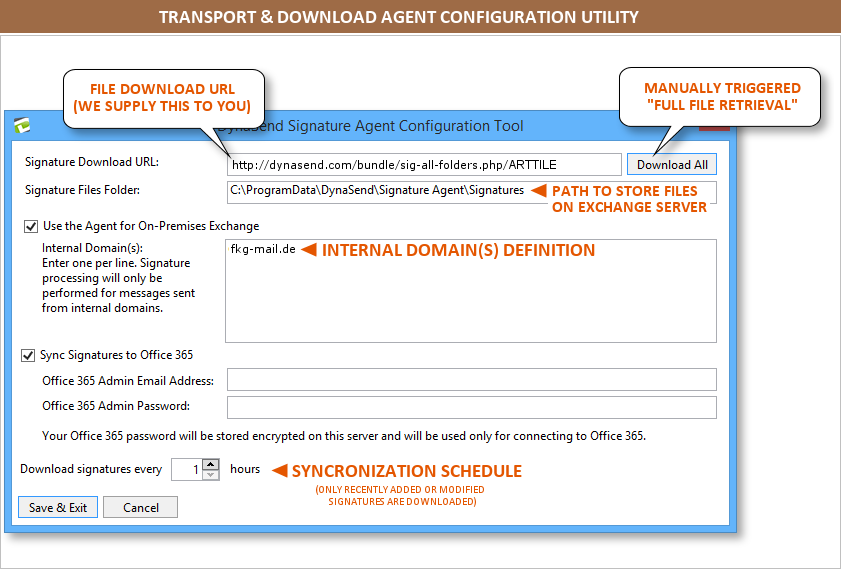Click the Internal Domain(s) label
This screenshot has height=569, width=841.
tap(92, 248)
